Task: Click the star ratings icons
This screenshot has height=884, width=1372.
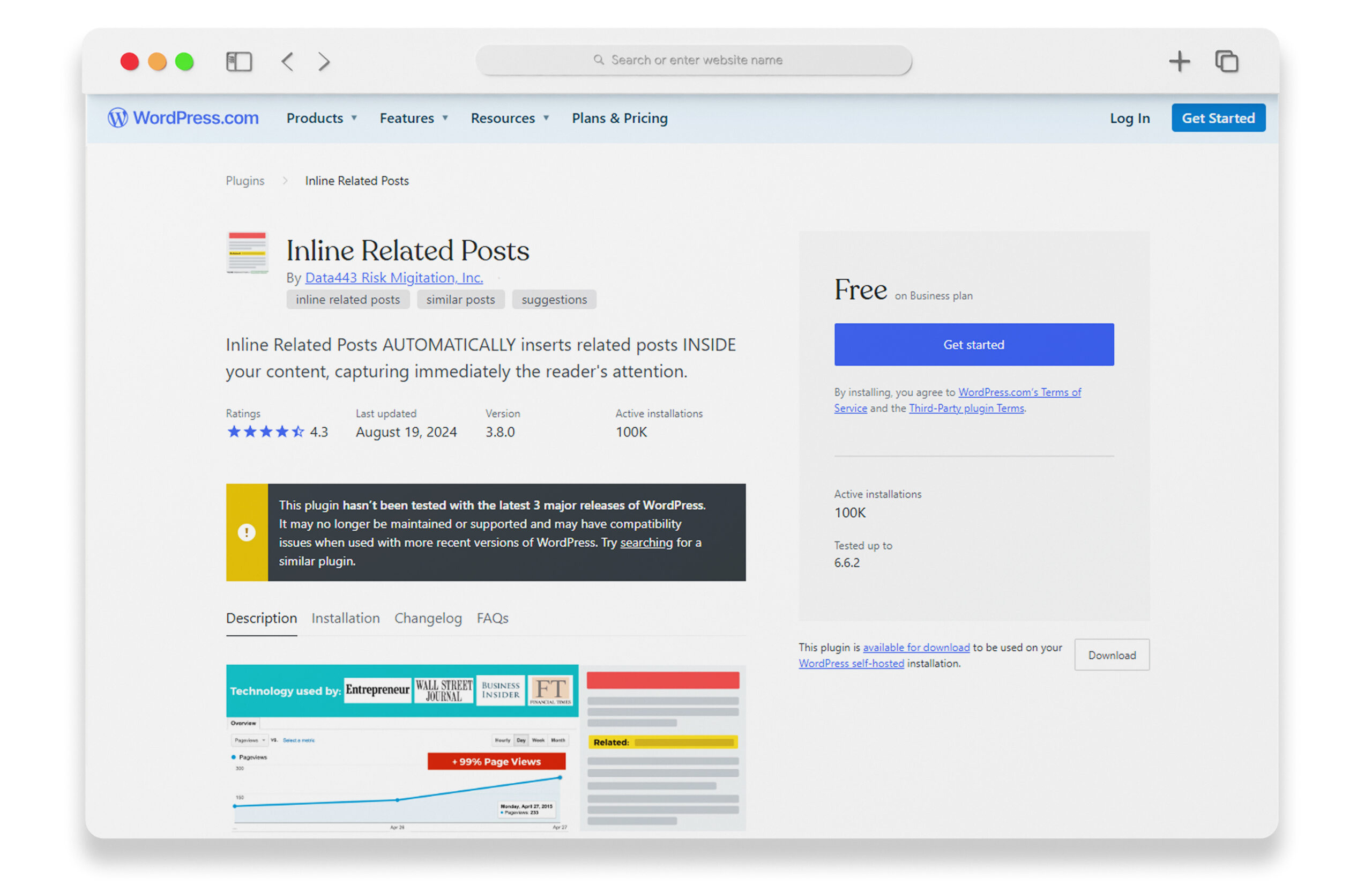Action: tap(265, 432)
